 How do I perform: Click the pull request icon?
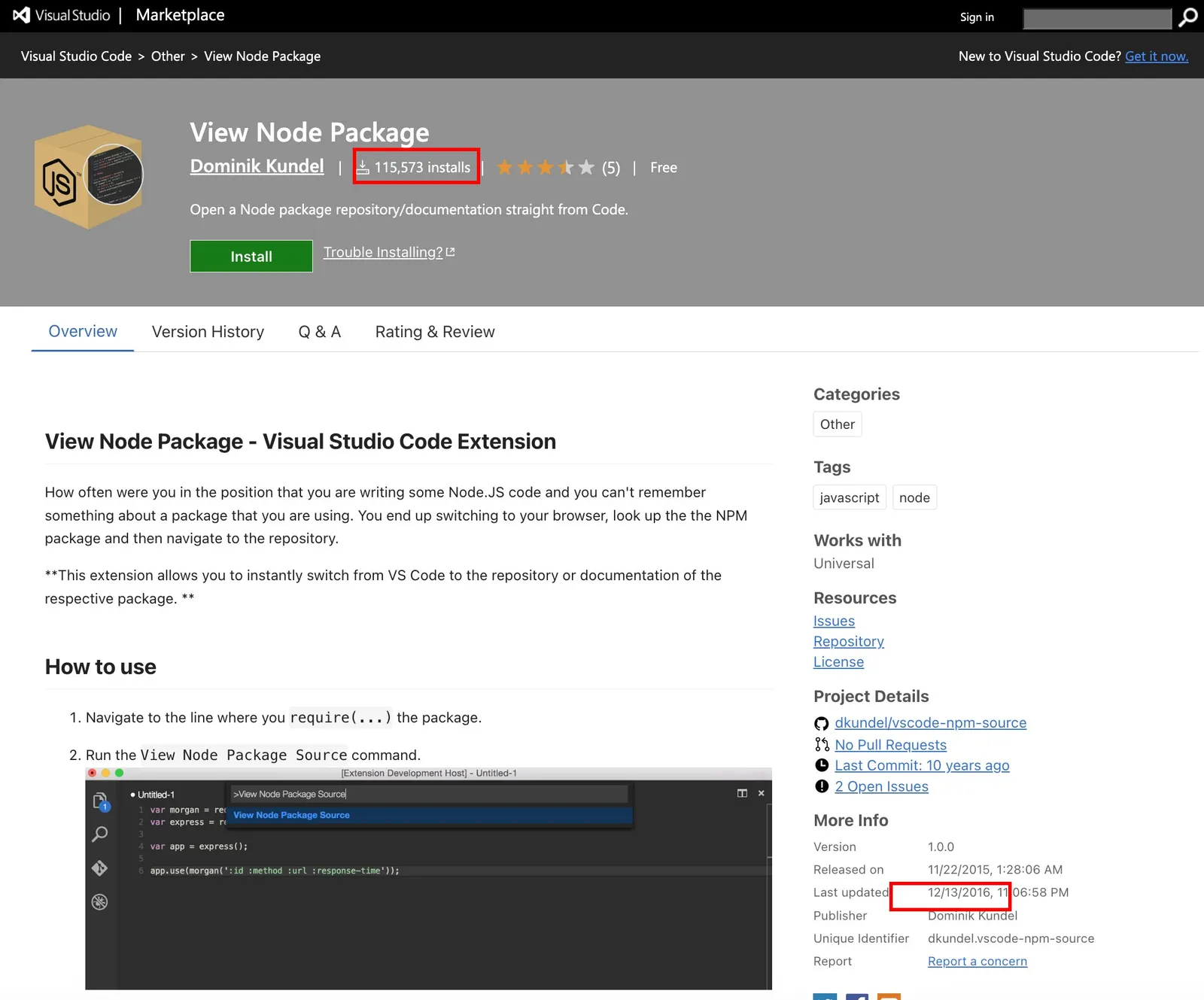coord(821,745)
